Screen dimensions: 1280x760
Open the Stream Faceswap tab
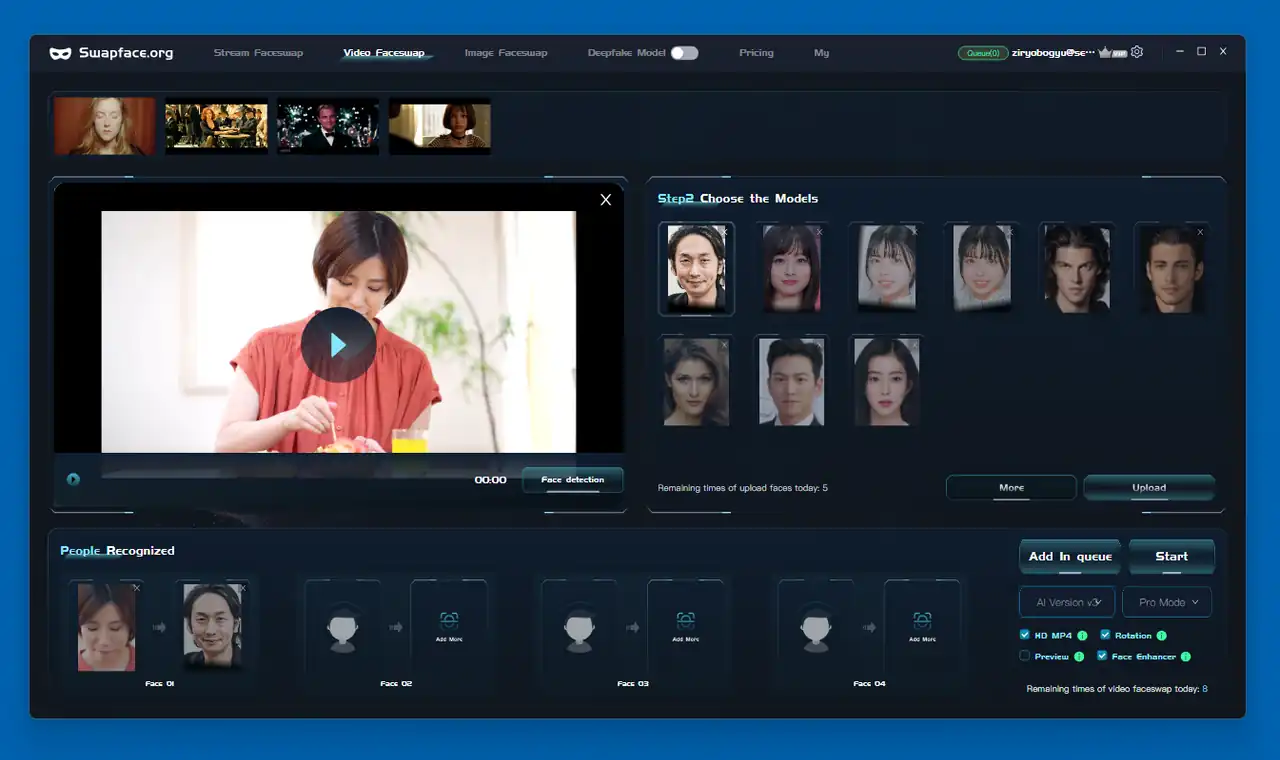258,53
